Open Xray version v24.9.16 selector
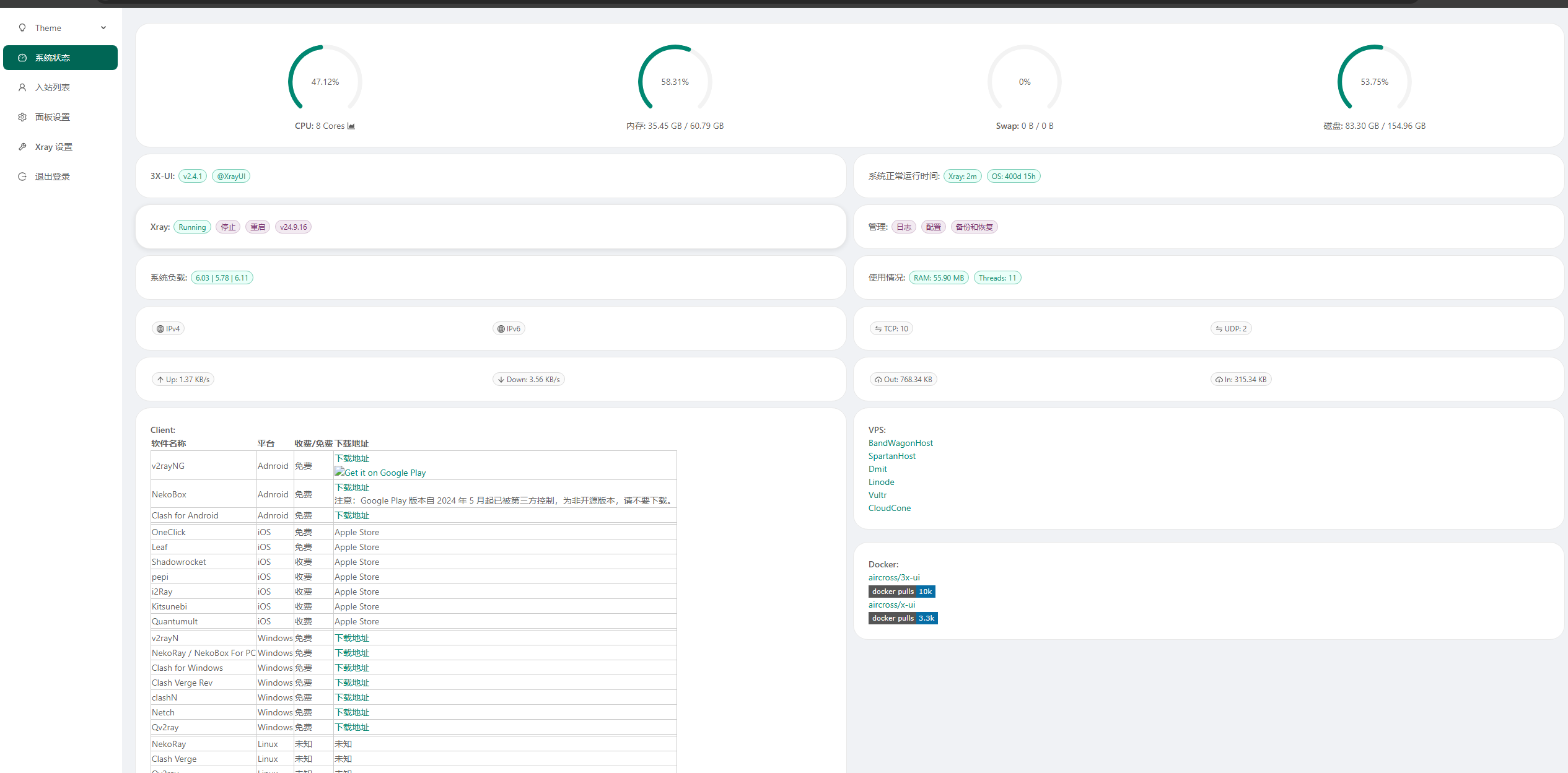1568x773 pixels. click(293, 227)
